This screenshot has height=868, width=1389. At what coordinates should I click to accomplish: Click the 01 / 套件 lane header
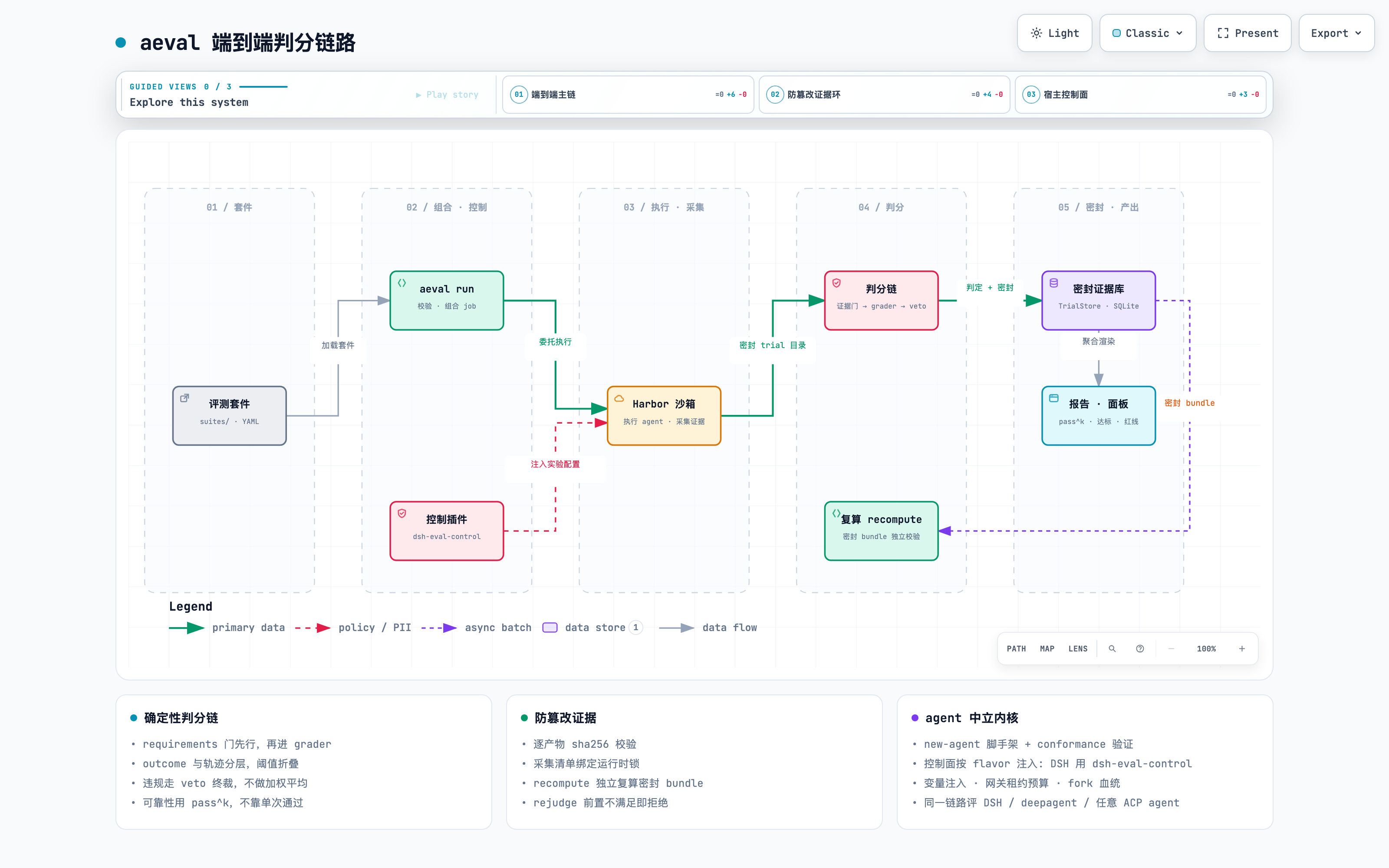230,207
